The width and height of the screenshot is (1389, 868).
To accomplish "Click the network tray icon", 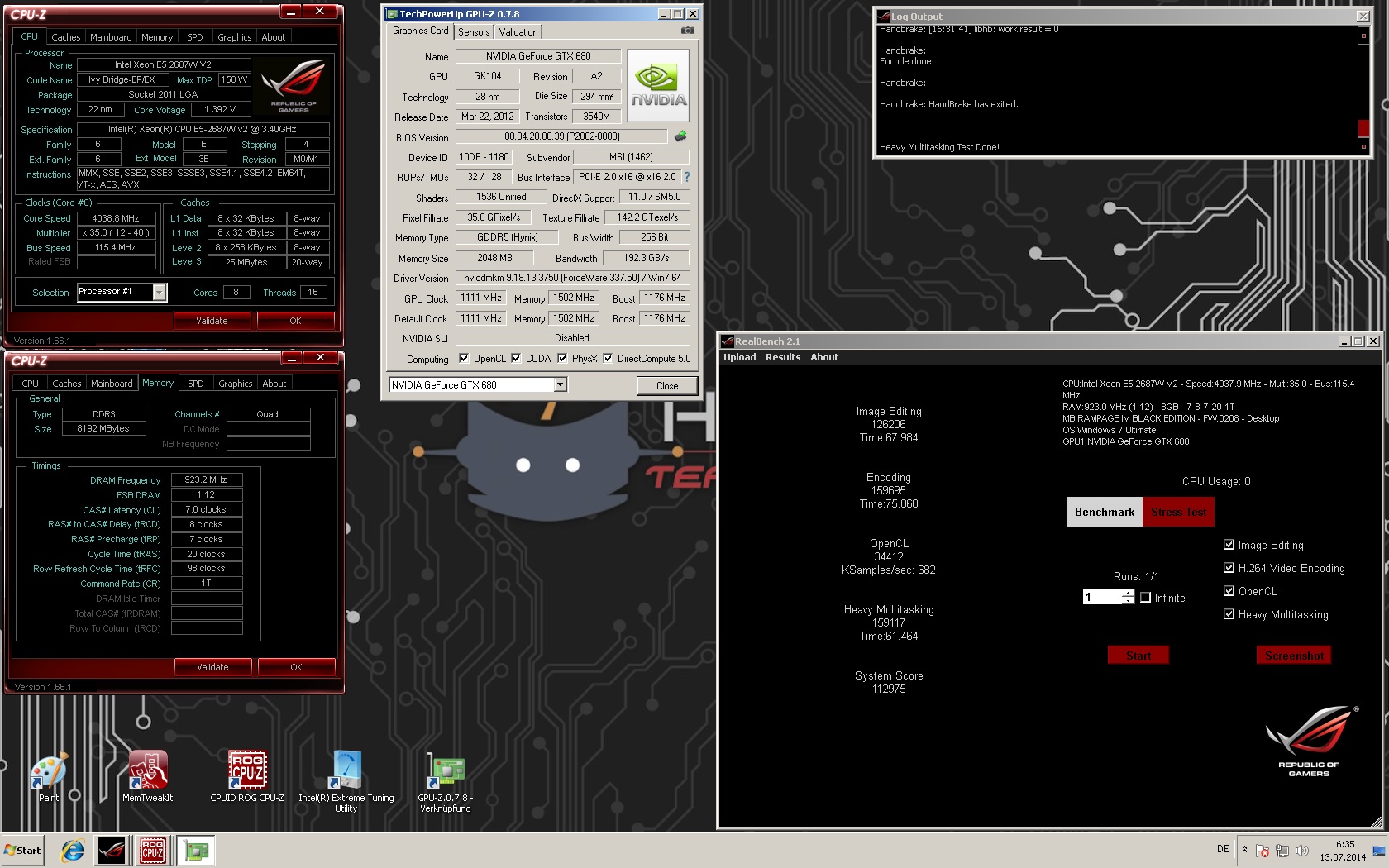I will (1282, 851).
